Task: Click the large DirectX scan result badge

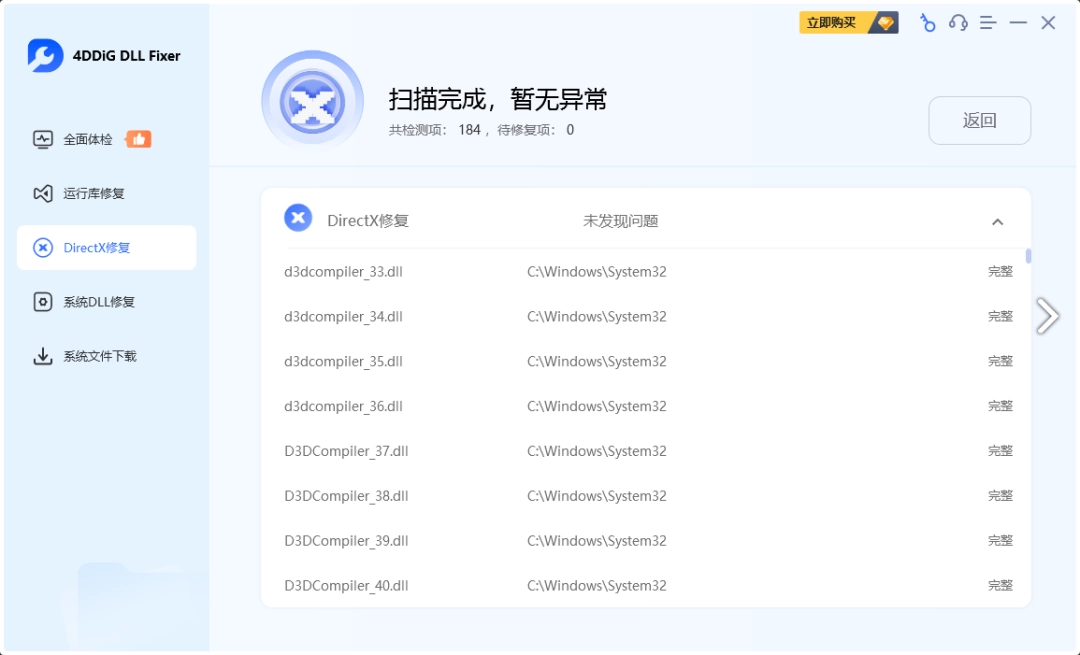Action: pos(313,100)
